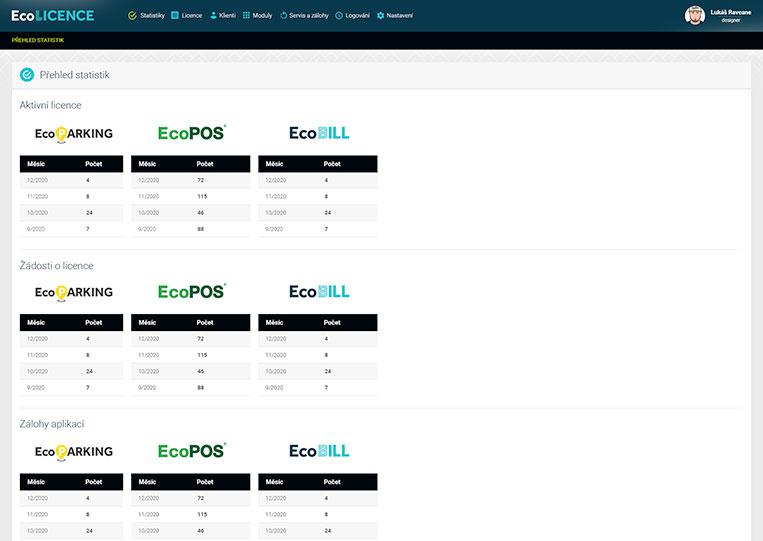
Task: Click the Přehled statistik breadcrumb
Action: [x=37, y=40]
